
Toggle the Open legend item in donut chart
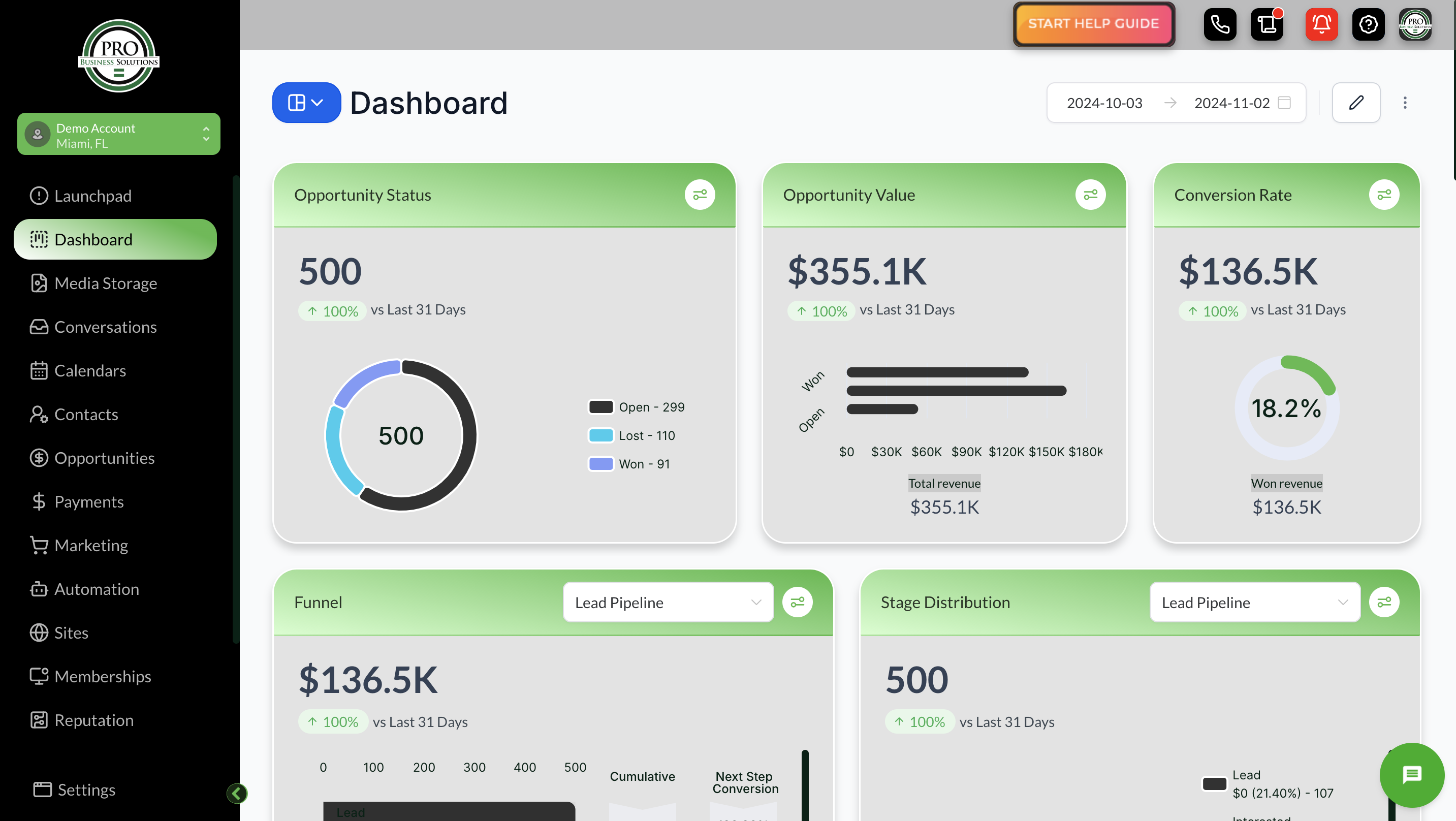pyautogui.click(x=637, y=407)
